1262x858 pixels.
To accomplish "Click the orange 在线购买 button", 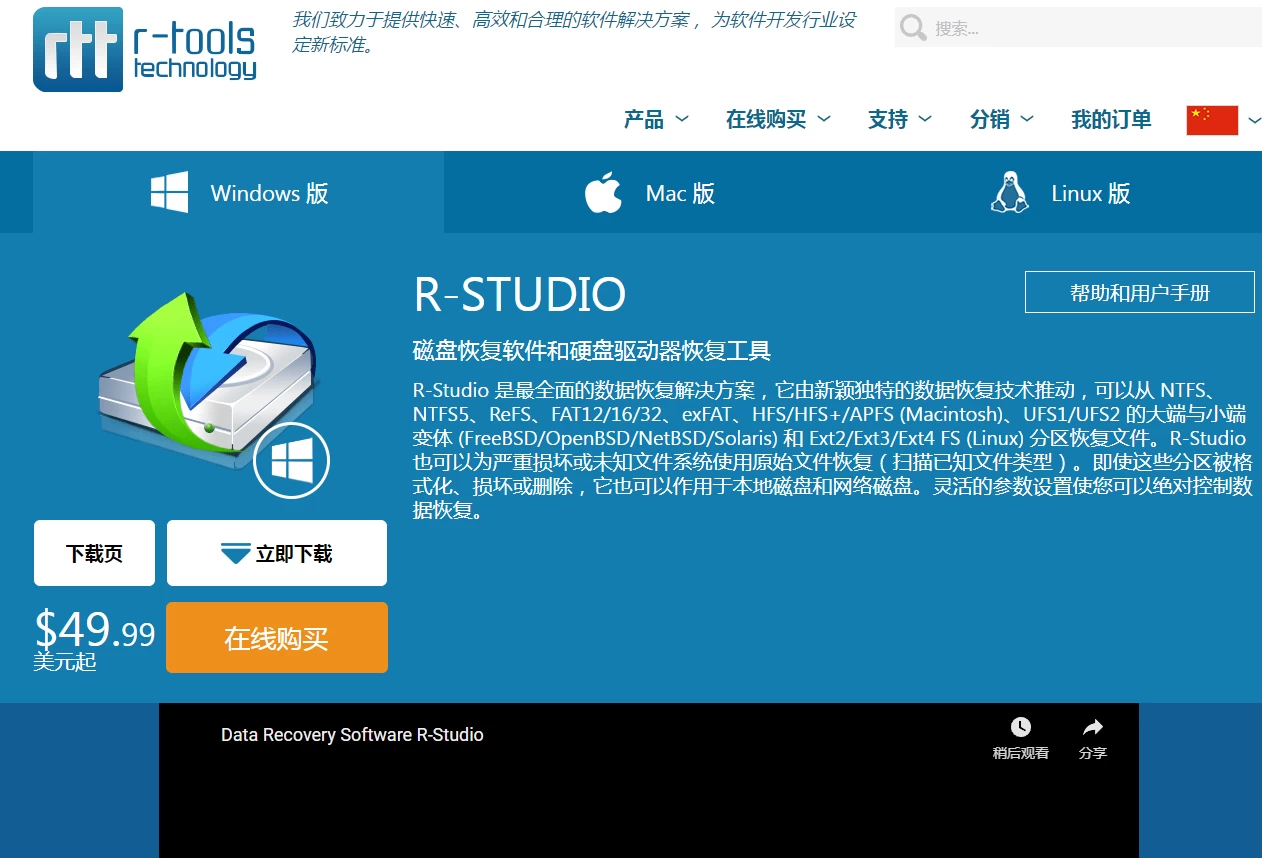I will (x=277, y=638).
